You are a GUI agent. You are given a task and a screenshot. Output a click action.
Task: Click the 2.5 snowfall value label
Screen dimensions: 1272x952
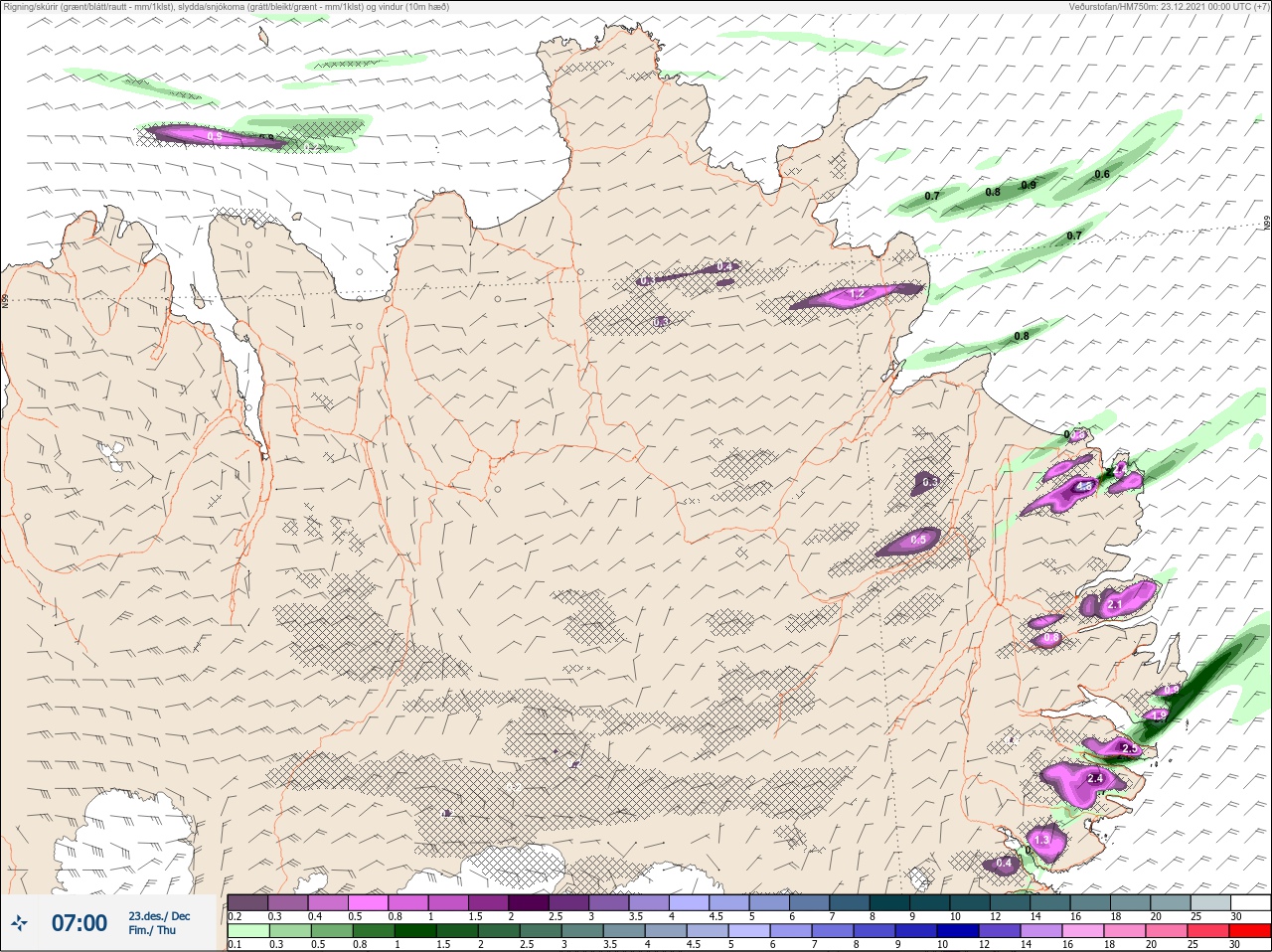[x=1128, y=748]
